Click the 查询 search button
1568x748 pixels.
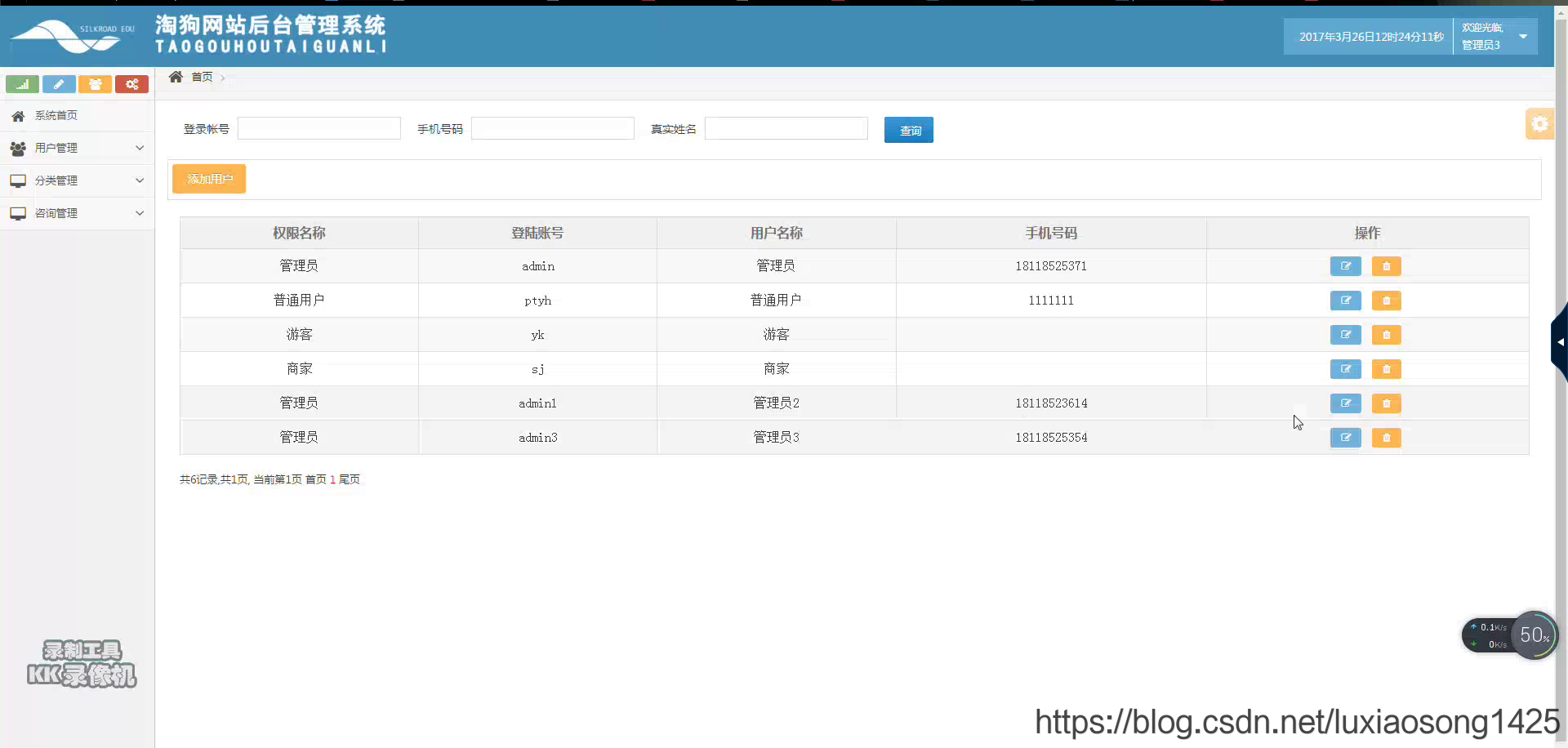click(x=909, y=130)
